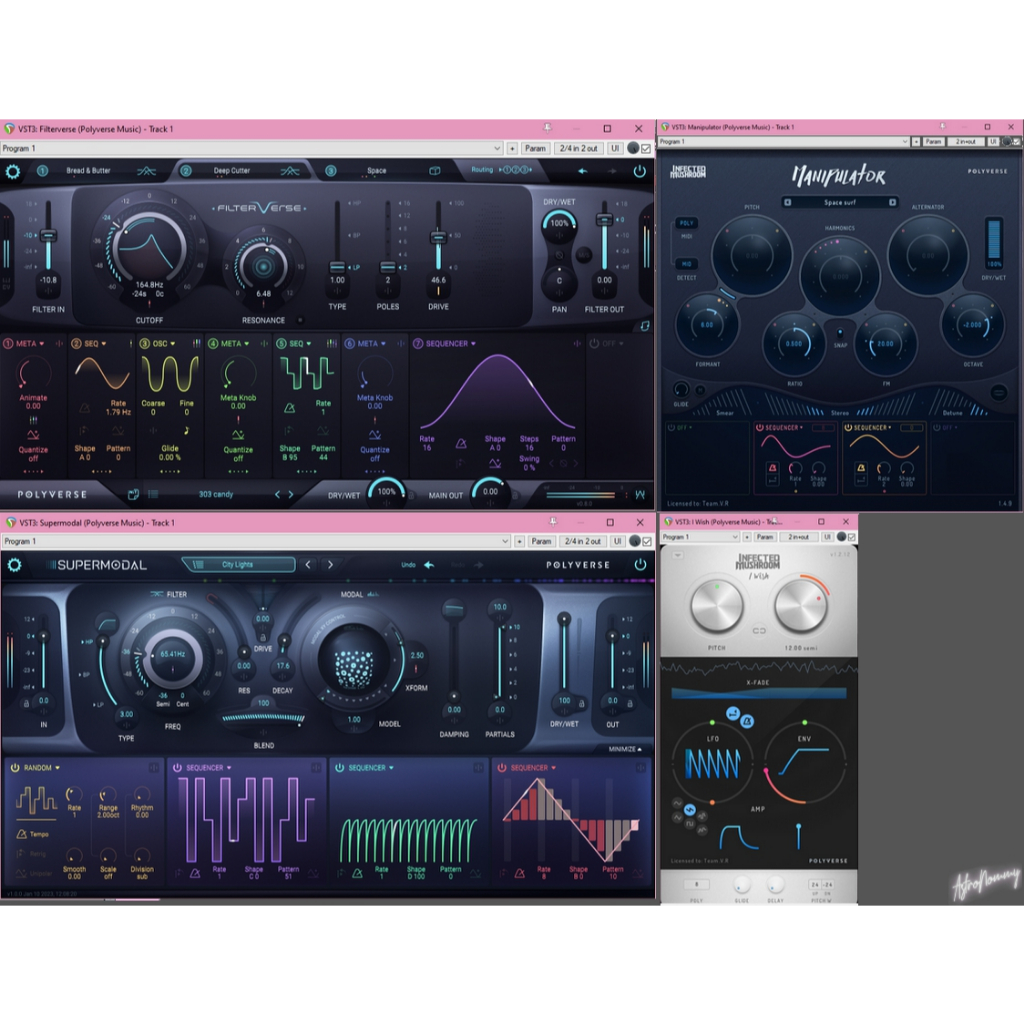Viewport: 1024px width, 1024px height.
Task: Click lock icon next to Supermodal IN level
Action: click(26, 703)
